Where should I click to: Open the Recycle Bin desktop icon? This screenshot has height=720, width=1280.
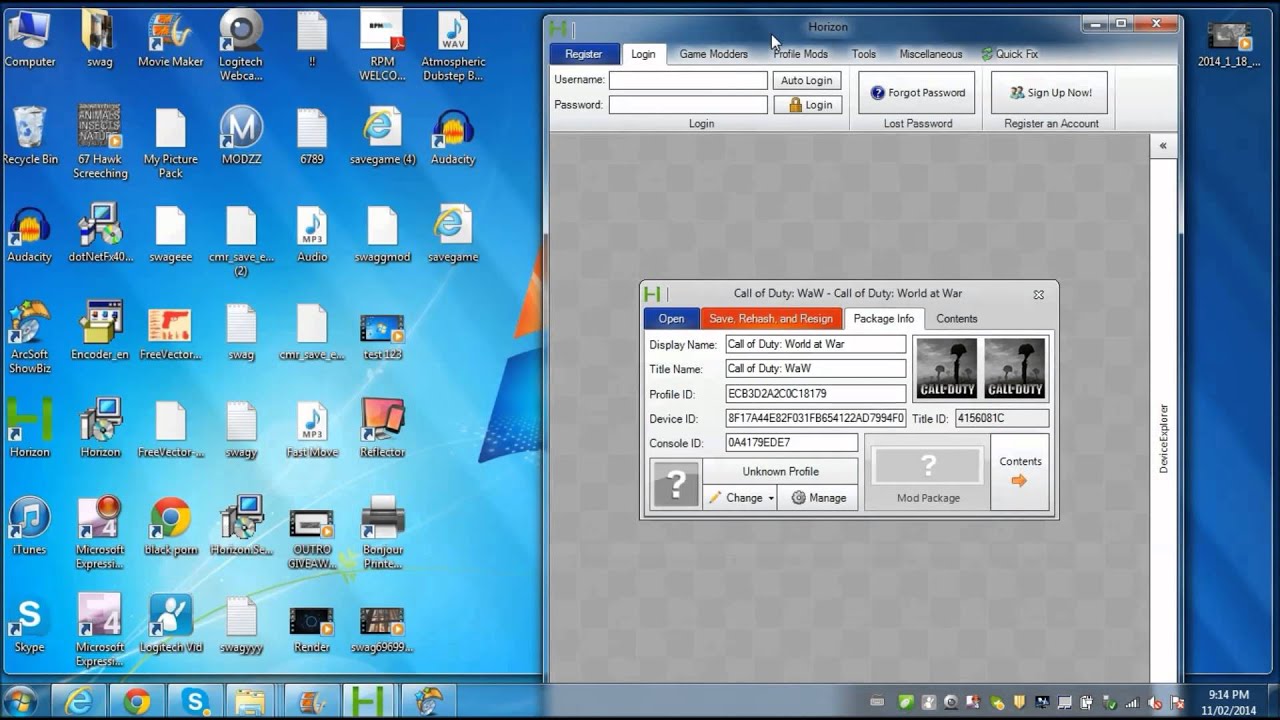pyautogui.click(x=30, y=136)
